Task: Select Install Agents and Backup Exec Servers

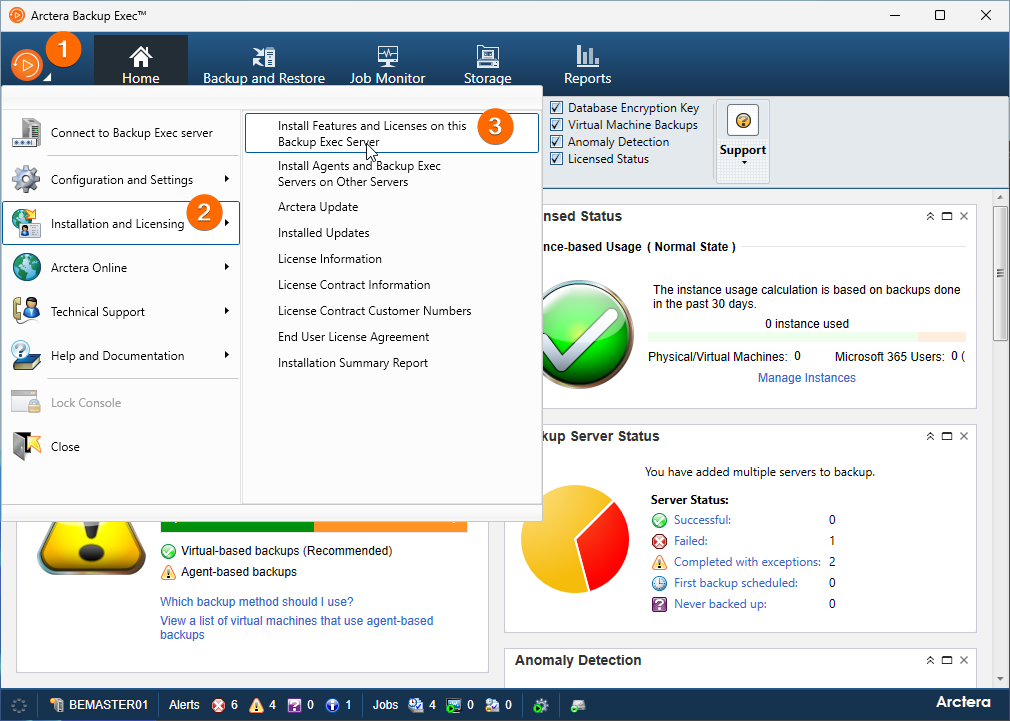Action: [x=359, y=173]
